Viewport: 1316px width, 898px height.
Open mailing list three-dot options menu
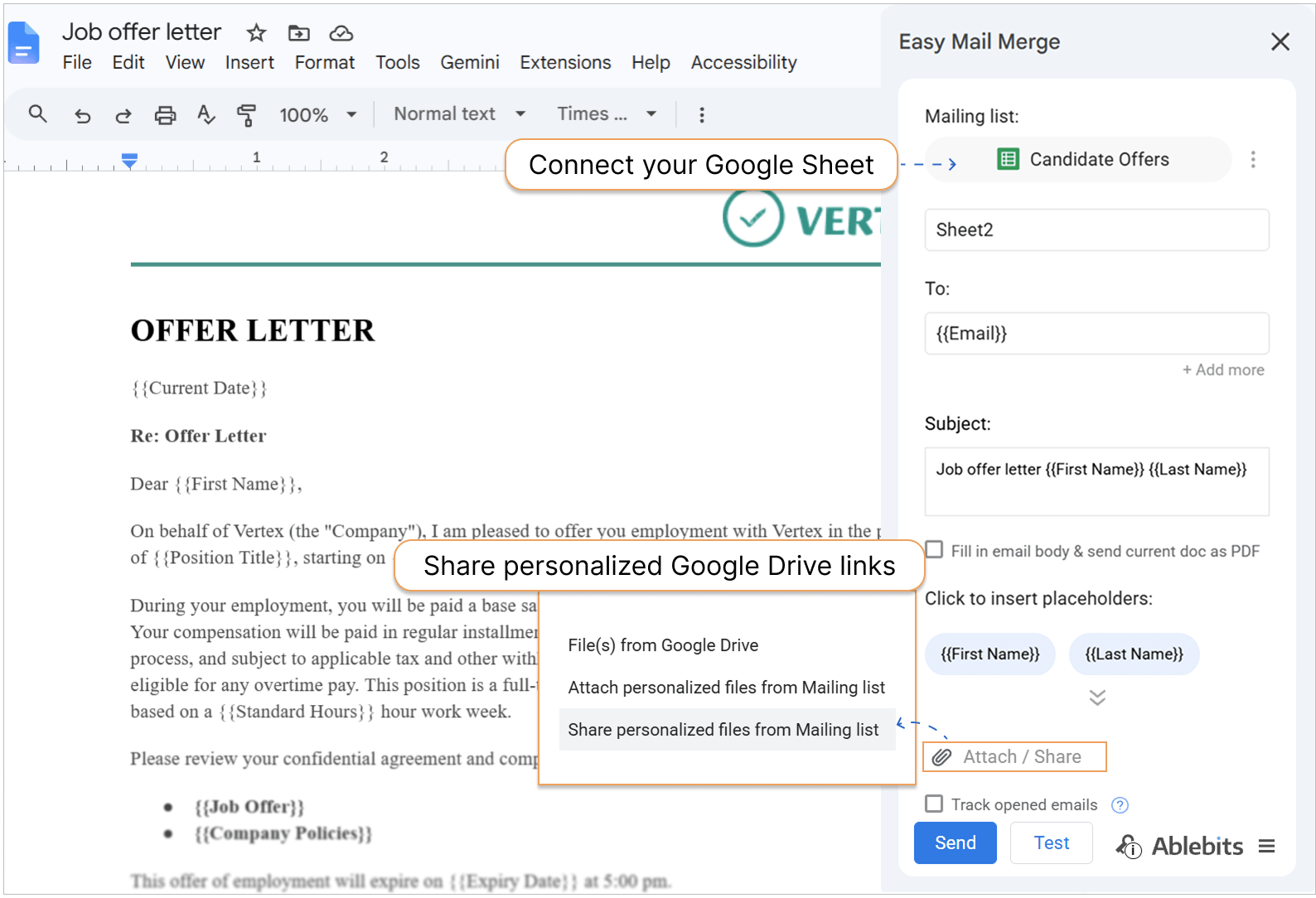click(1253, 159)
